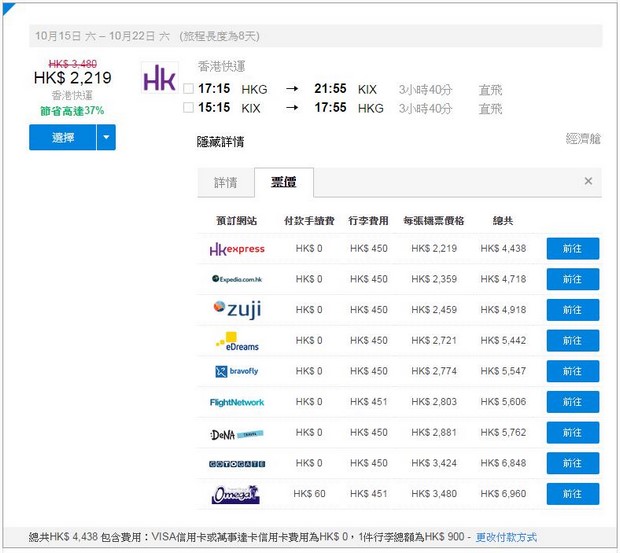The width and height of the screenshot is (620, 553).
Task: Click the HK$ 60 payment fee in Omega row
Action: 309,494
